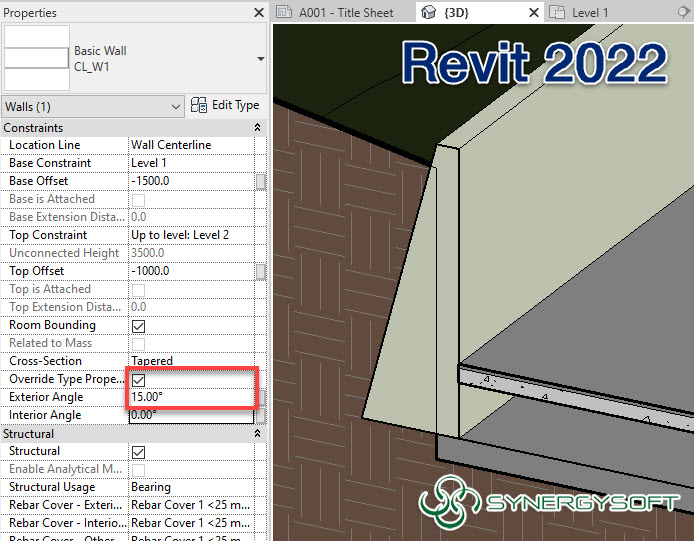Click the Exterior Angle field 15.00°
Screen dimensions: 694x541
point(192,397)
